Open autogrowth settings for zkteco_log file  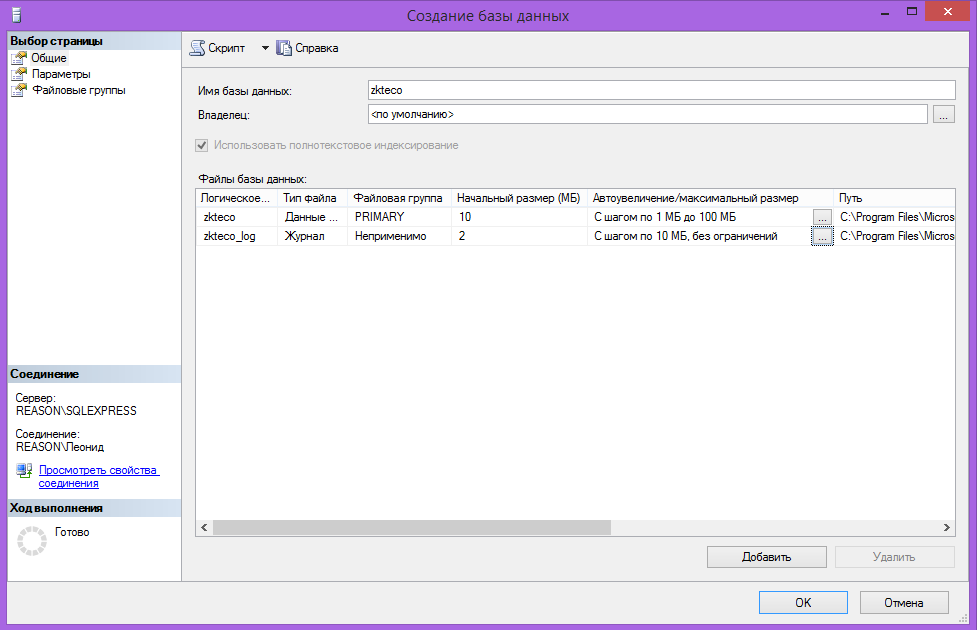(822, 236)
